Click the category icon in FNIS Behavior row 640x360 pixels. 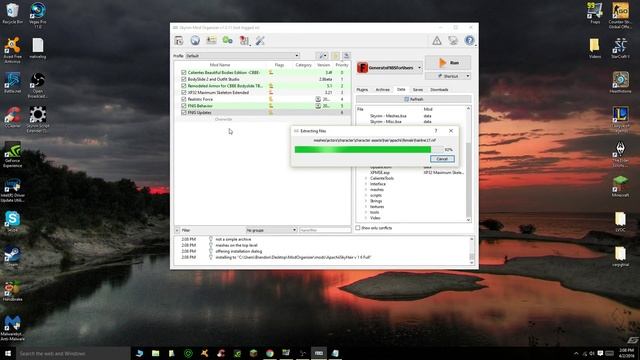(318, 106)
